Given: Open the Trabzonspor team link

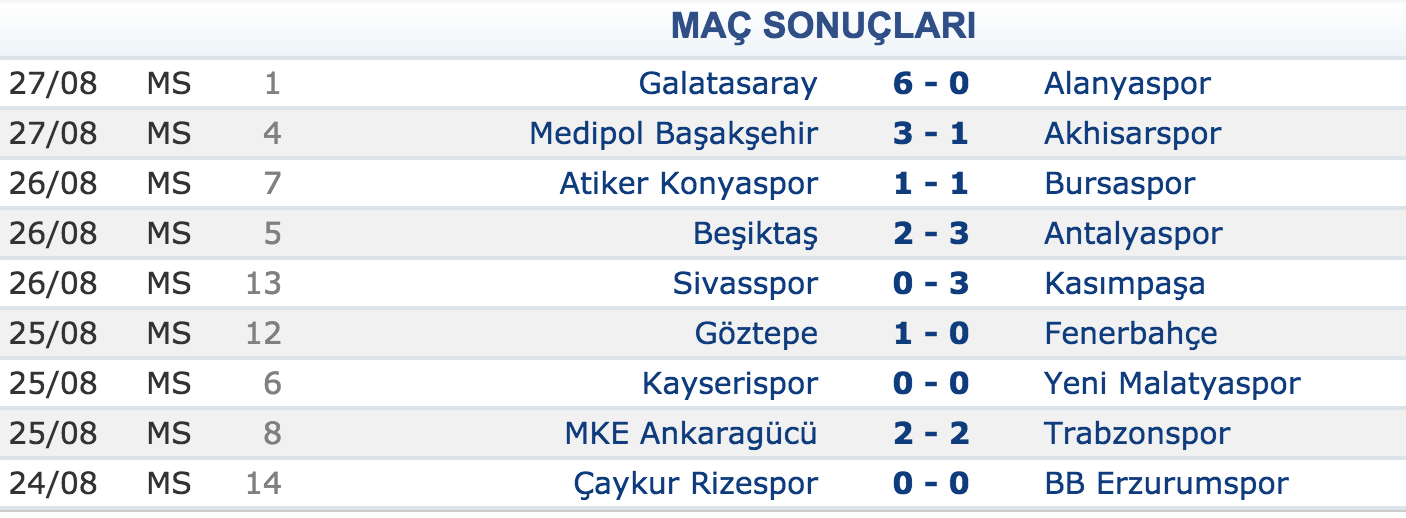Looking at the screenshot, I should [x=1137, y=434].
